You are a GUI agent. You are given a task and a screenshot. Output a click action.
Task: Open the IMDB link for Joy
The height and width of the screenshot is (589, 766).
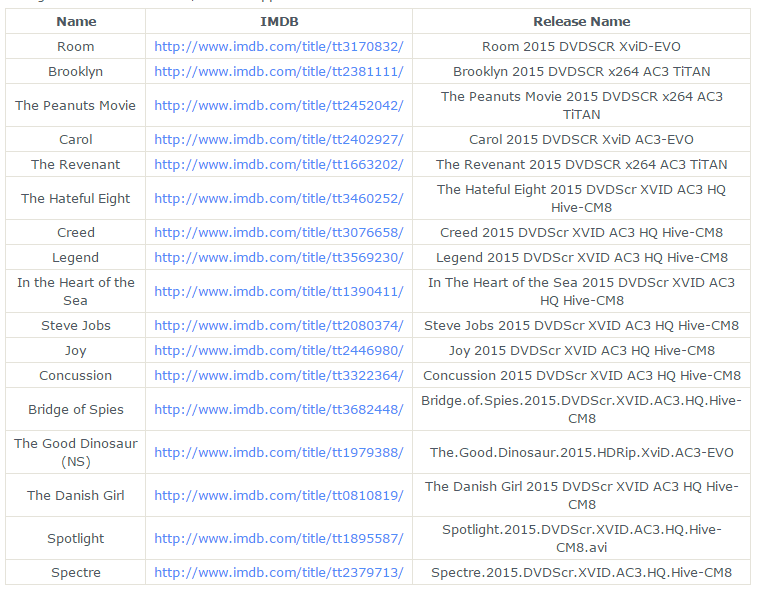(279, 351)
